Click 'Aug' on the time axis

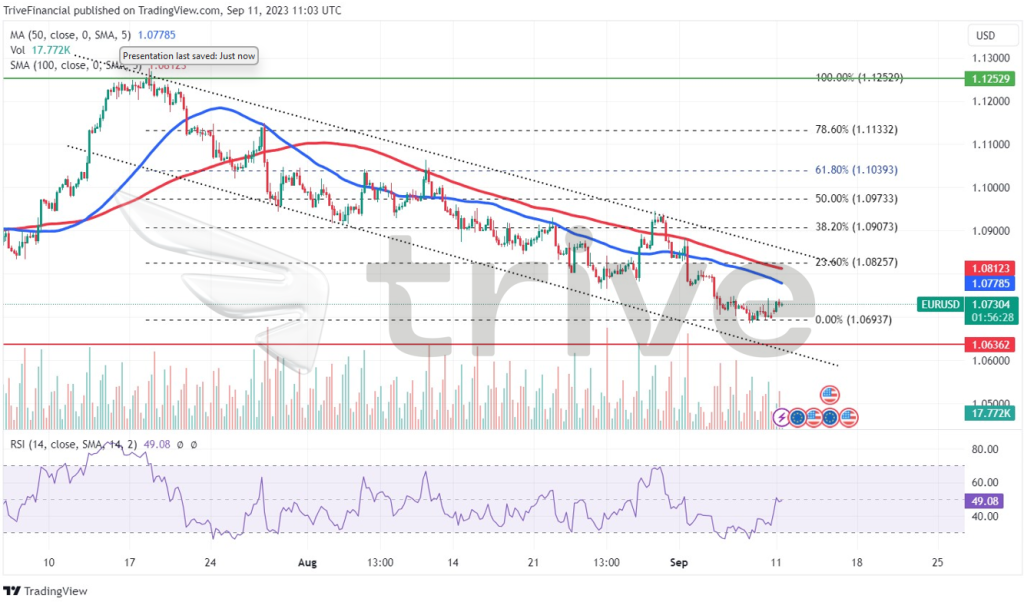tap(307, 562)
